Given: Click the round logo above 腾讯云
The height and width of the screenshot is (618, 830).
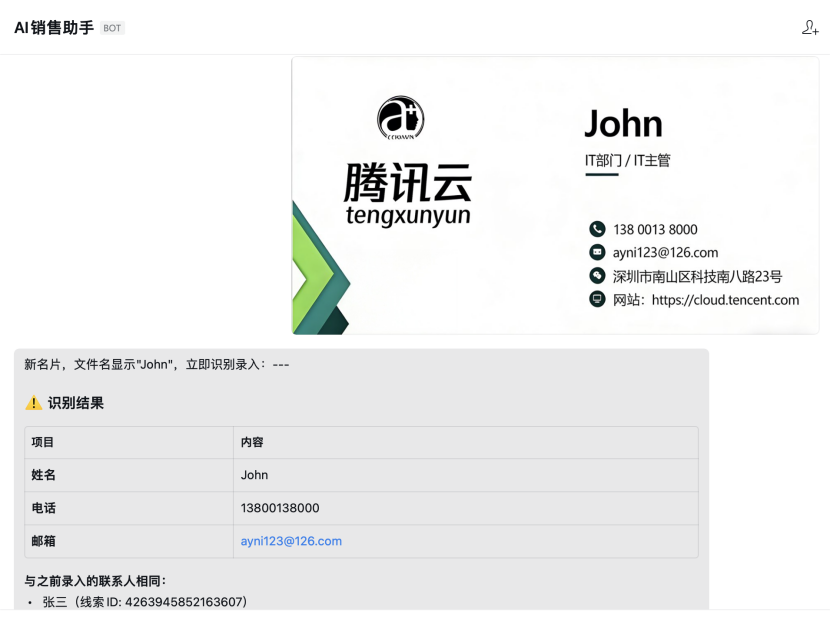Looking at the screenshot, I should [400, 118].
